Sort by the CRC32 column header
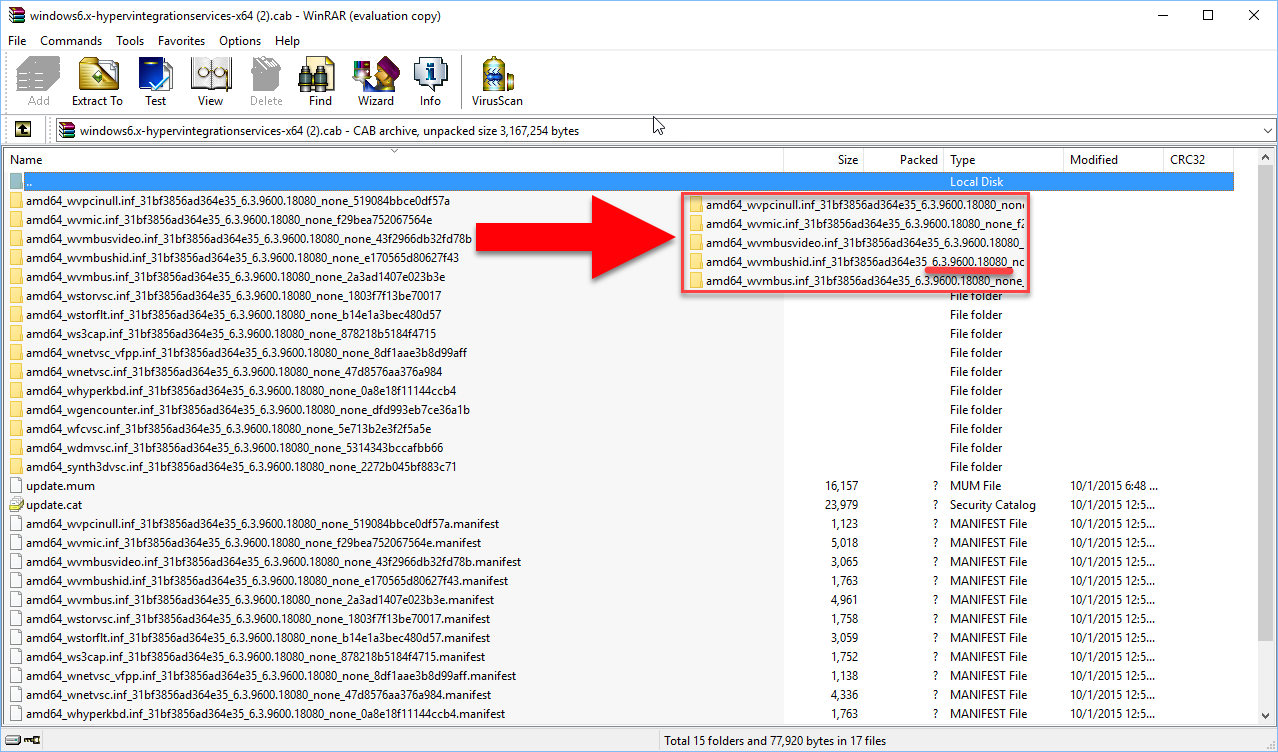 (x=1199, y=160)
